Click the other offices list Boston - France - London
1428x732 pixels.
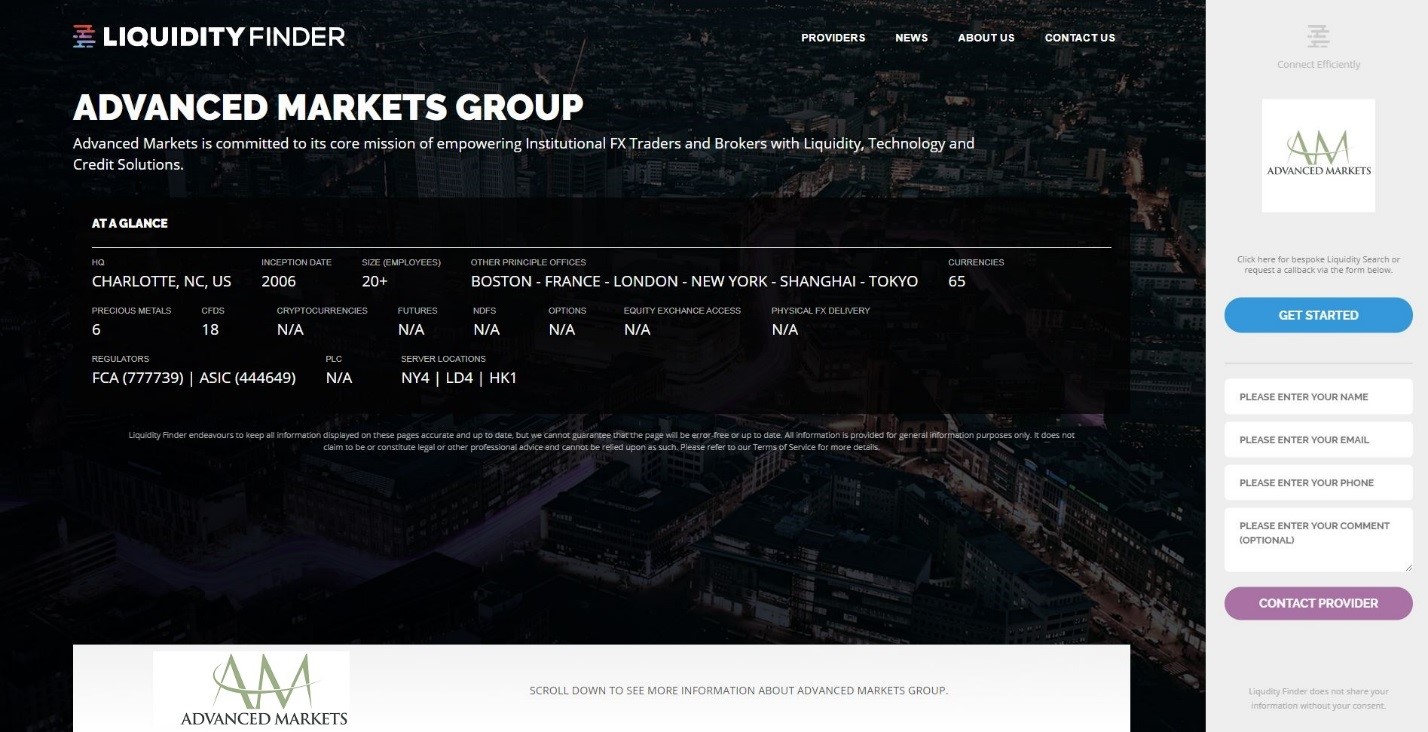(694, 281)
